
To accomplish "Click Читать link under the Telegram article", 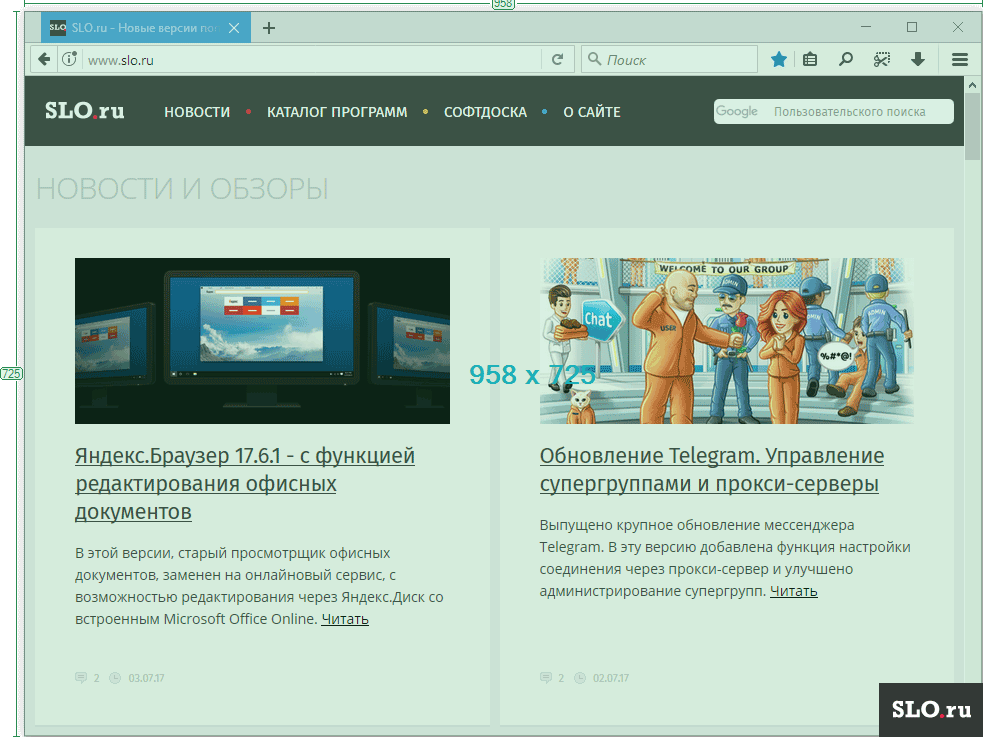I will [x=794, y=591].
